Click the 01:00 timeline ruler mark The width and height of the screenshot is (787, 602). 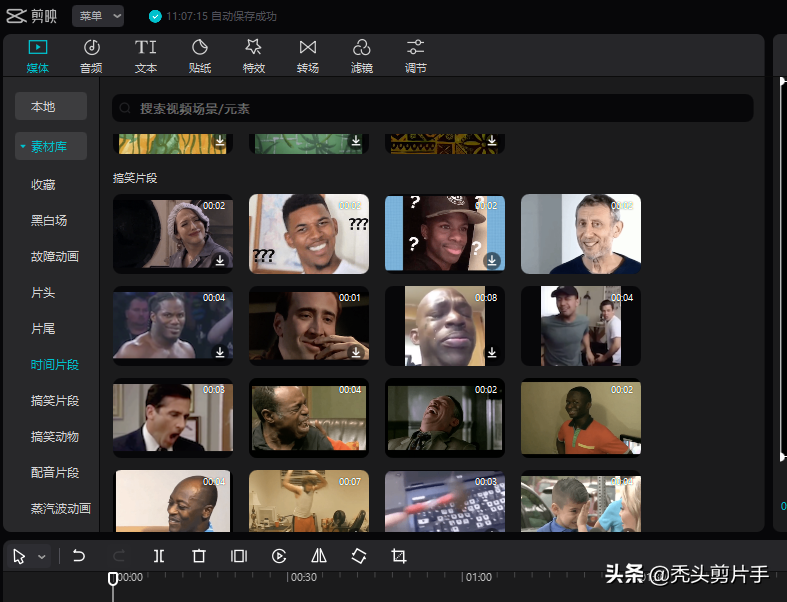tap(478, 577)
